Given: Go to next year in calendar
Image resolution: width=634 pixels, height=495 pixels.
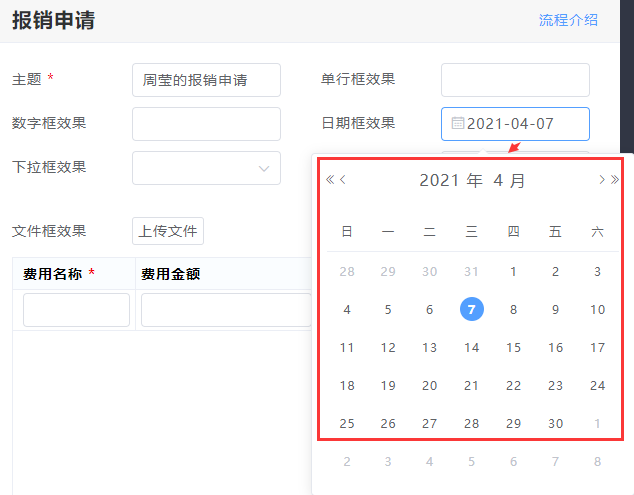Looking at the screenshot, I should (614, 180).
